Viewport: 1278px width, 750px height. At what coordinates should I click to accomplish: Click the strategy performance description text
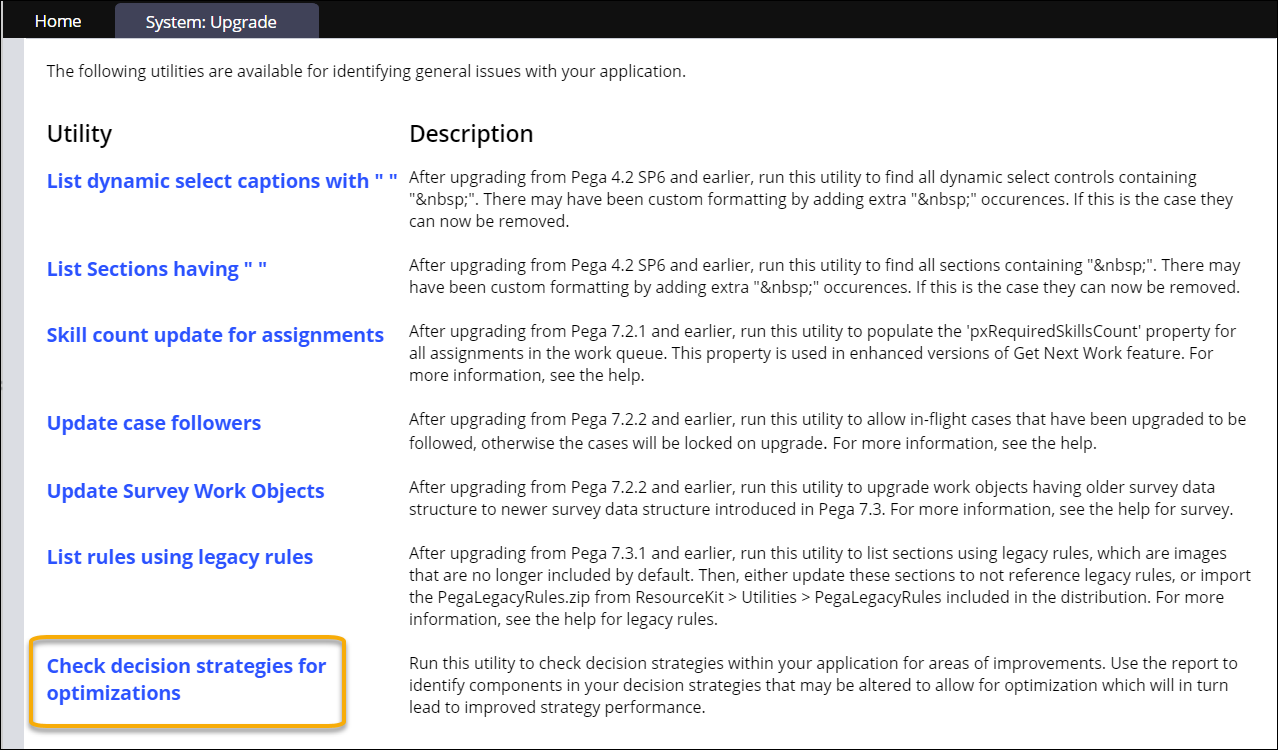point(820,685)
